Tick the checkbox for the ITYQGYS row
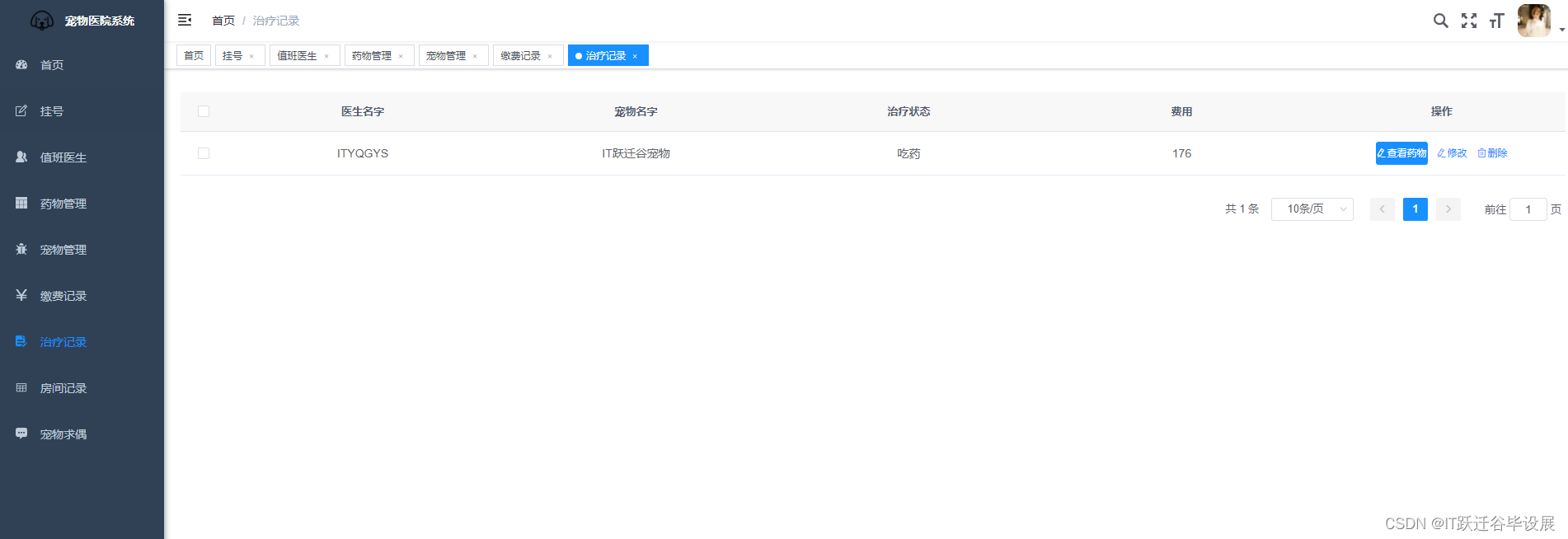The height and width of the screenshot is (539, 1568). pos(204,153)
